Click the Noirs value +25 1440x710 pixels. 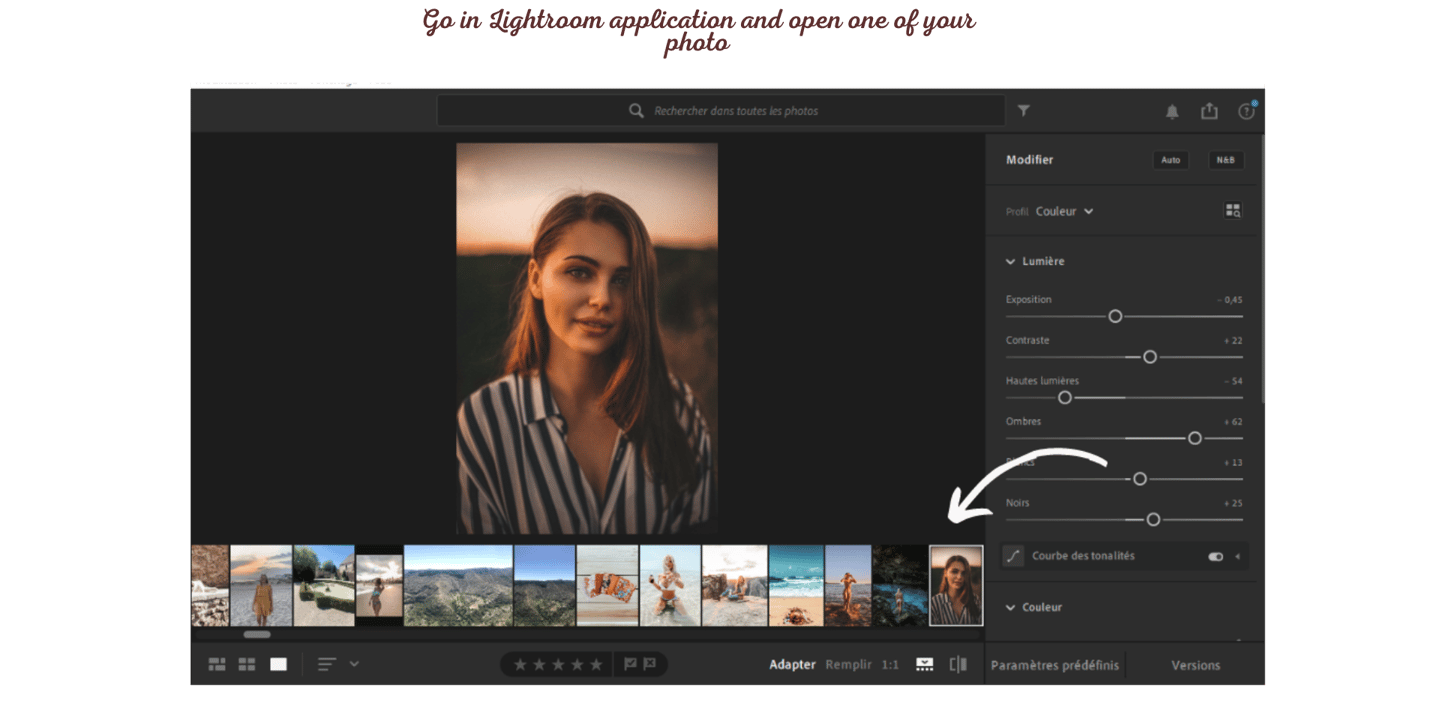pyautogui.click(x=1233, y=503)
